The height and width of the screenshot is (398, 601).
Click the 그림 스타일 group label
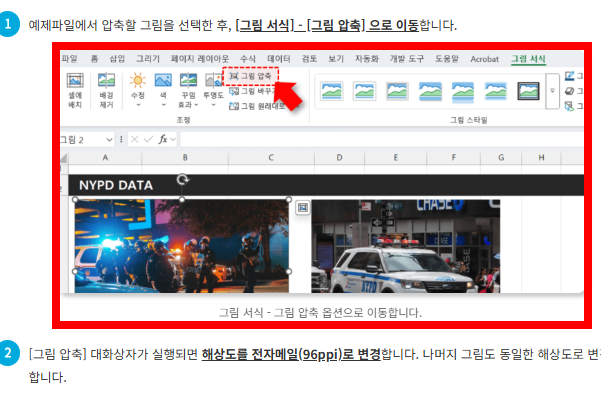pos(468,120)
